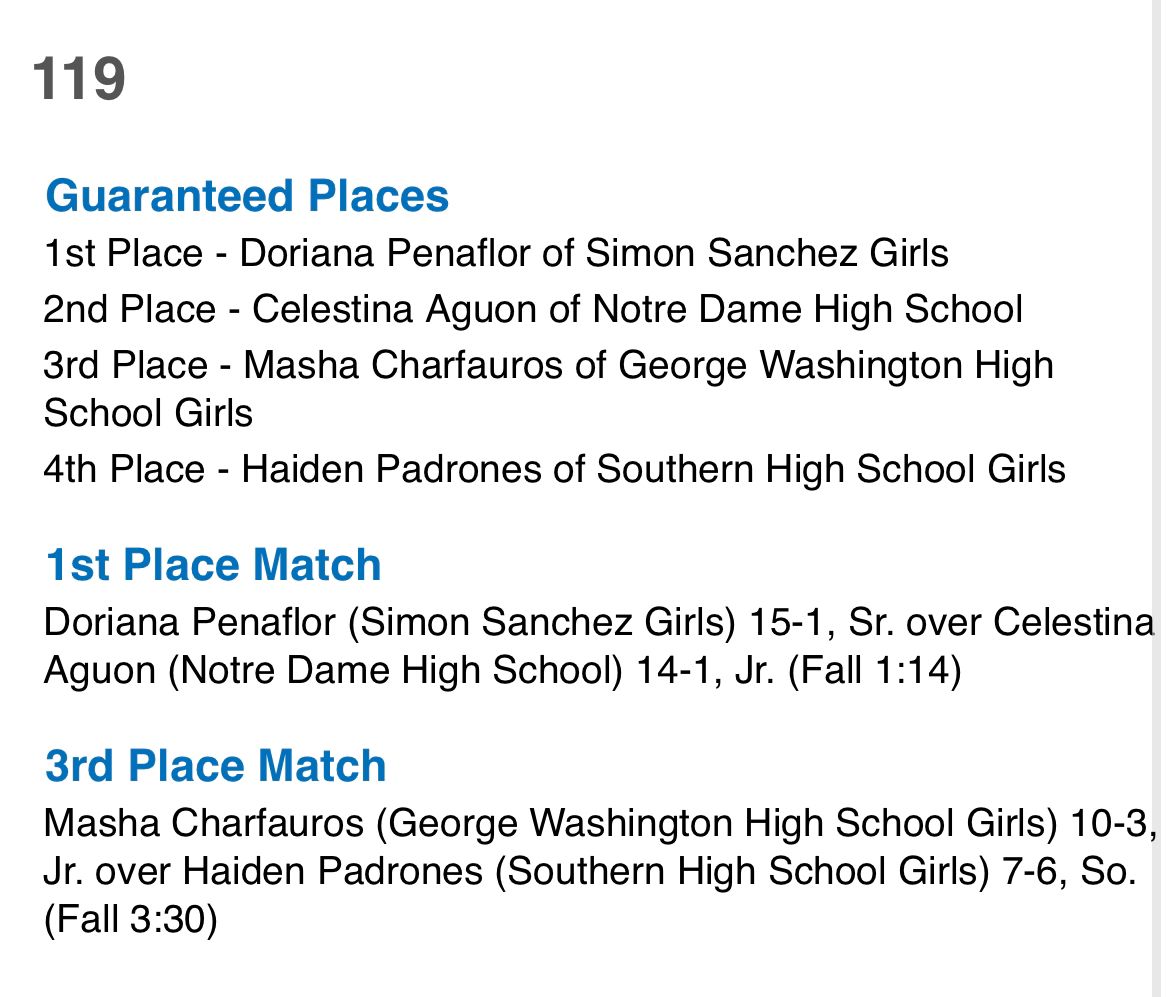This screenshot has height=997, width=1170.
Task: Click 2nd Place Celestina Aguon entry
Action: (533, 309)
